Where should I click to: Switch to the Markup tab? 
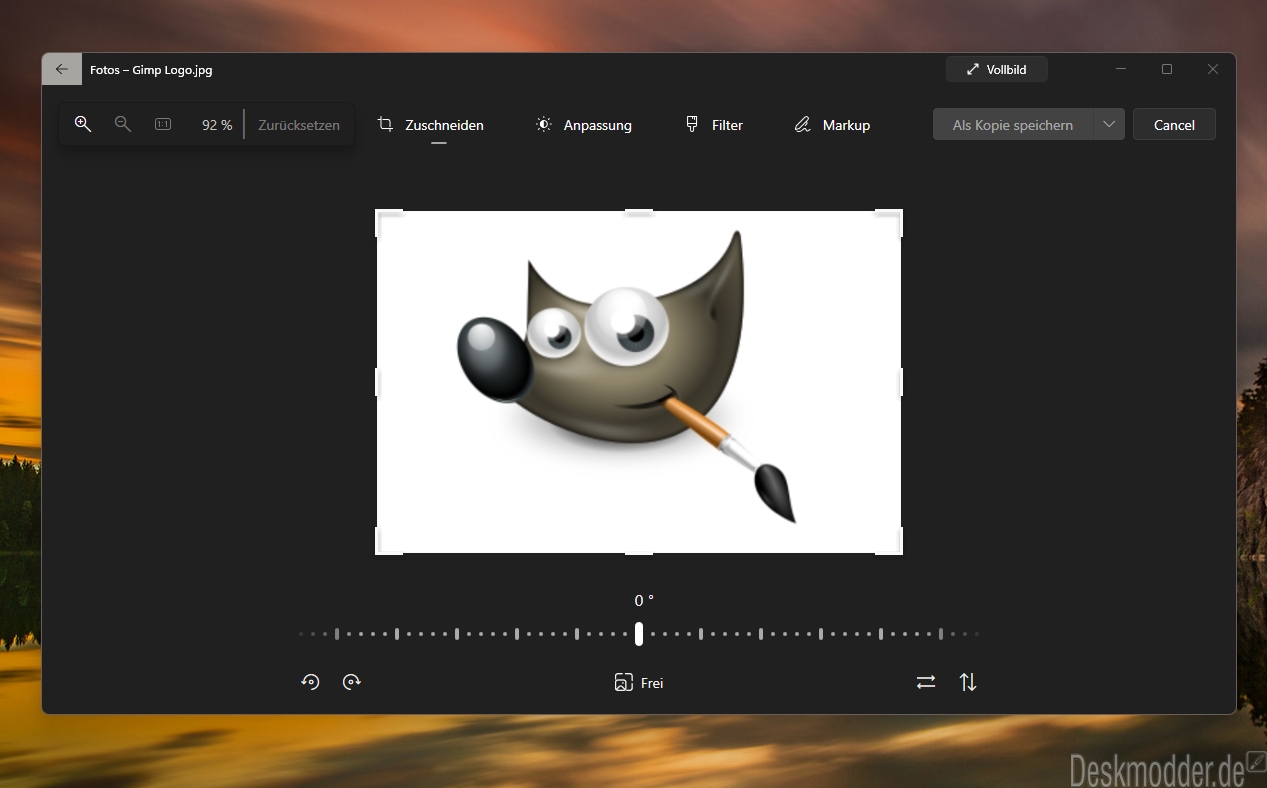pyautogui.click(x=832, y=125)
